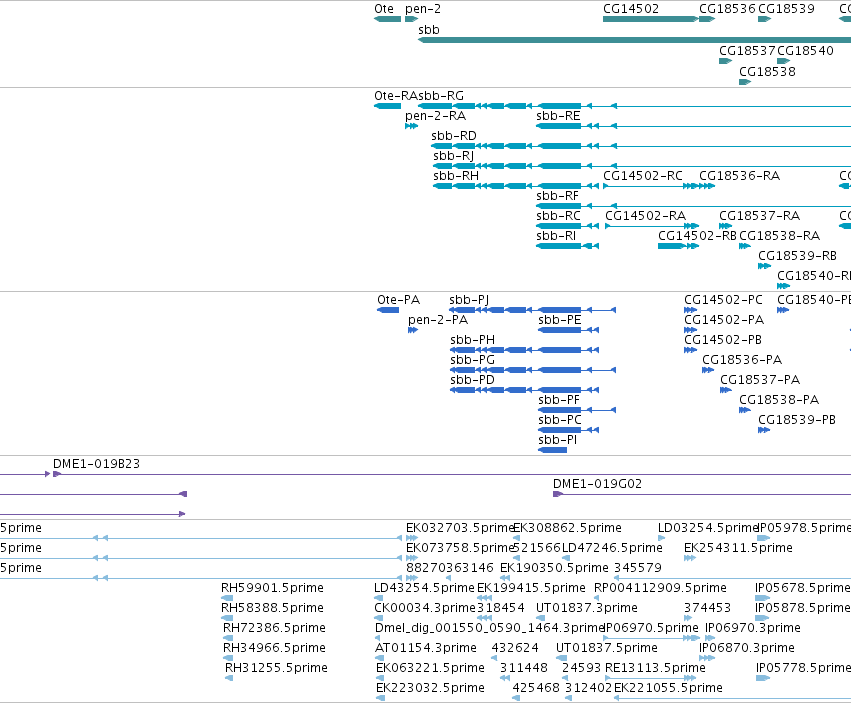Select the CG18538-PA protein label

[779, 400]
